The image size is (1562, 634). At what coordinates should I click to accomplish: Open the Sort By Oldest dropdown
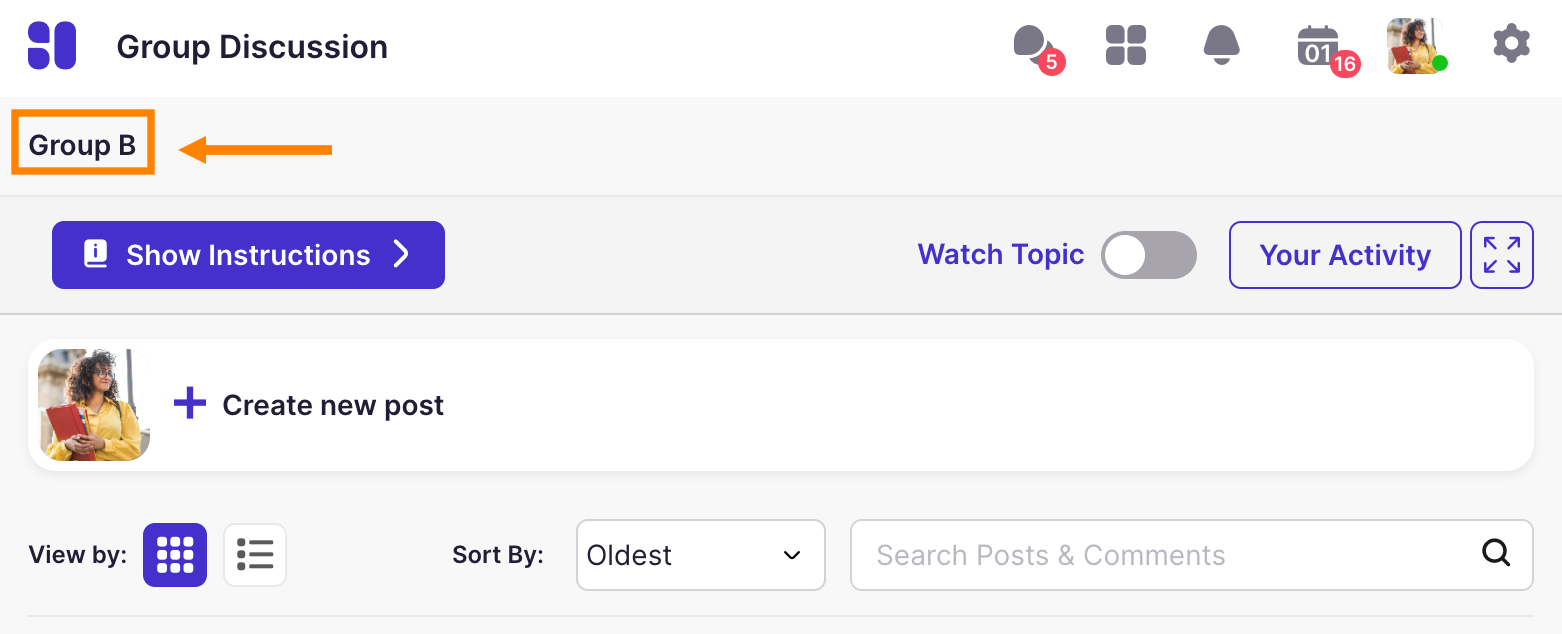[700, 555]
